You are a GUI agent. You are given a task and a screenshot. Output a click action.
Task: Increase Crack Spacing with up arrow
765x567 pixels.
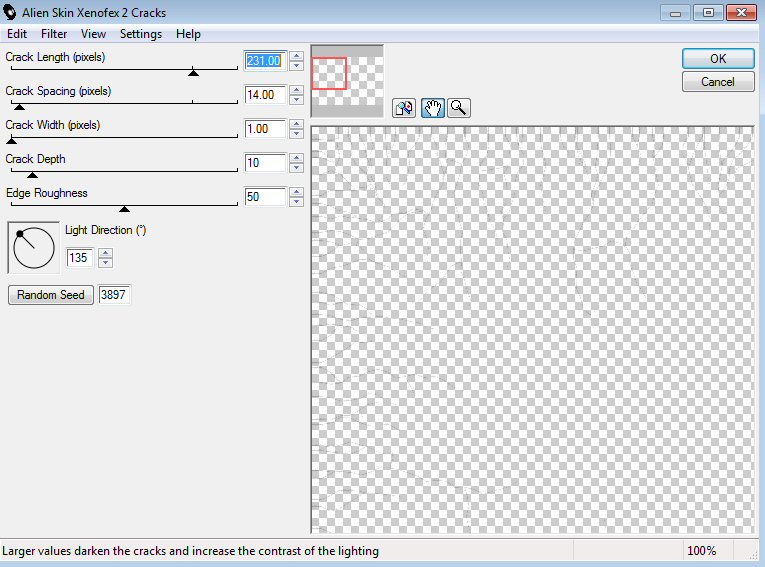[x=296, y=90]
